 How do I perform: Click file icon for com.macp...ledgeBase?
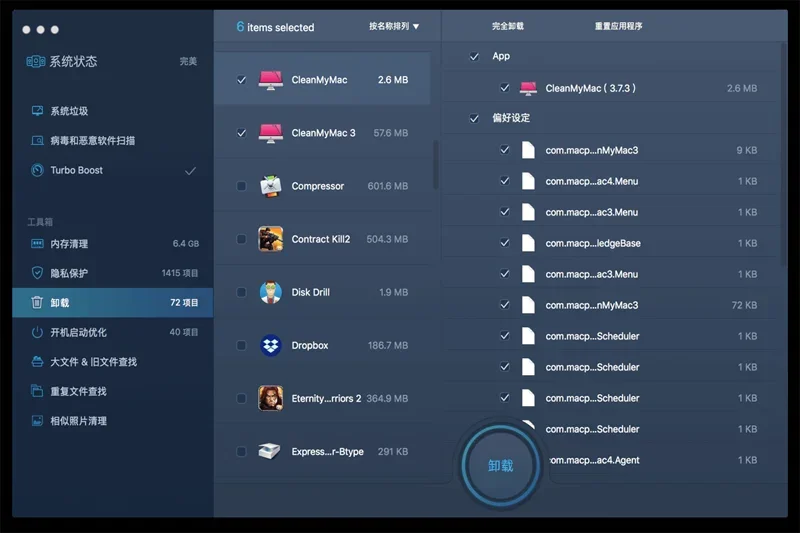tap(528, 243)
